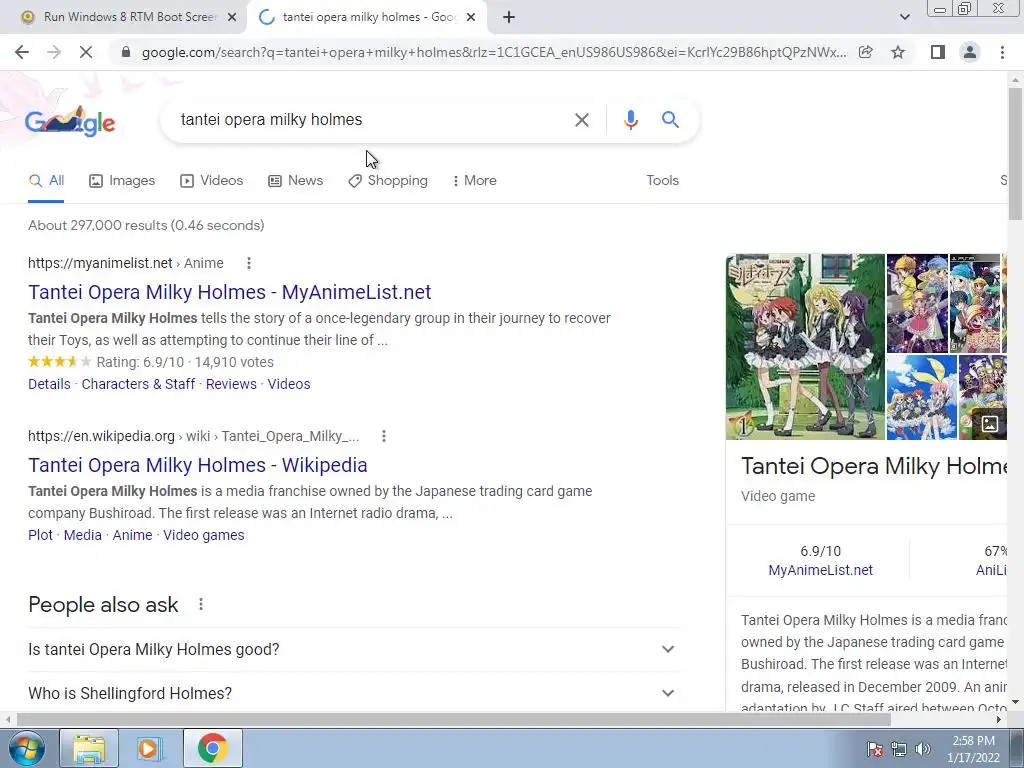
Task: Open Action Center flag in tray
Action: click(x=874, y=749)
